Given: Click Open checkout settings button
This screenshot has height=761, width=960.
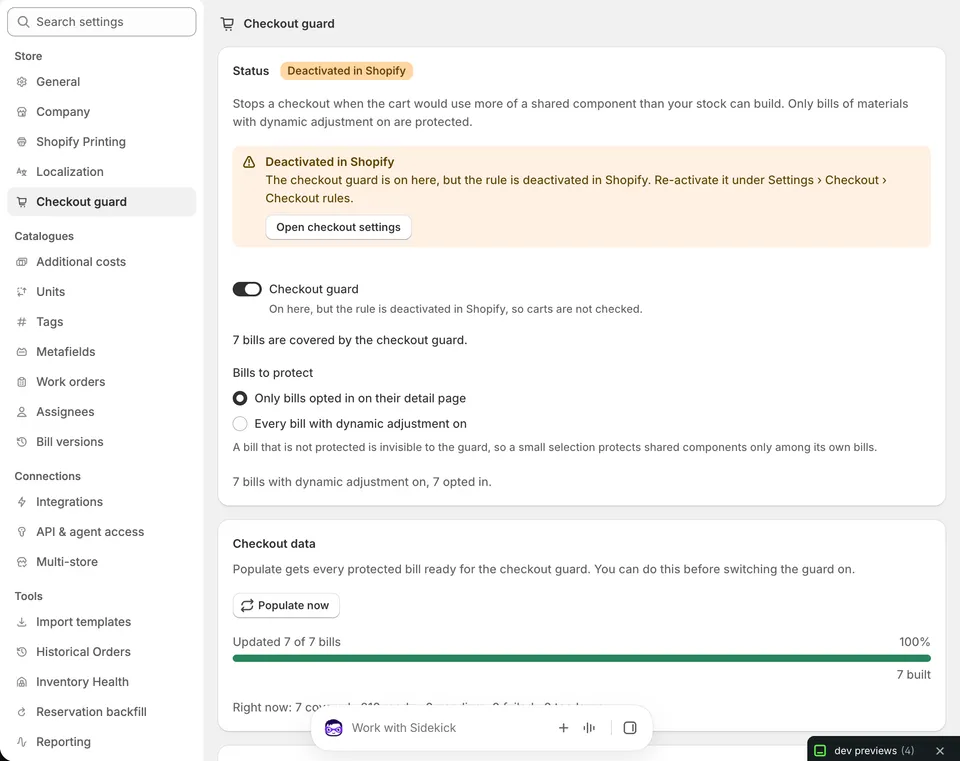Looking at the screenshot, I should point(338,227).
